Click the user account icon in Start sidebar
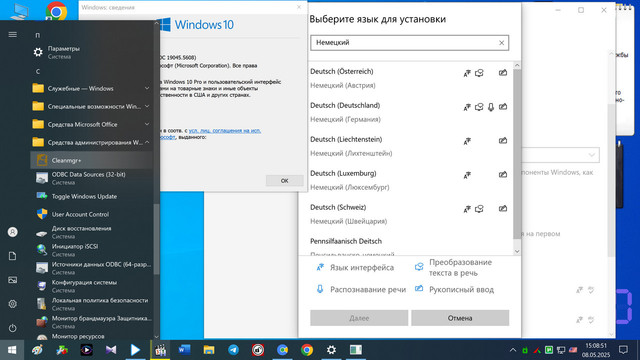 point(13,232)
